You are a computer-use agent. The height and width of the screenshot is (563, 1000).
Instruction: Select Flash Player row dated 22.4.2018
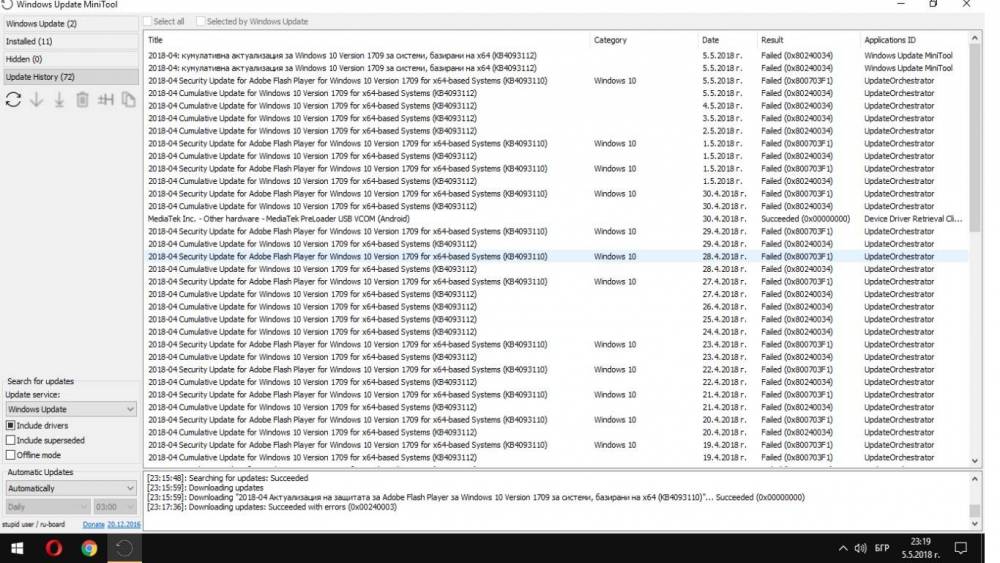556,370
